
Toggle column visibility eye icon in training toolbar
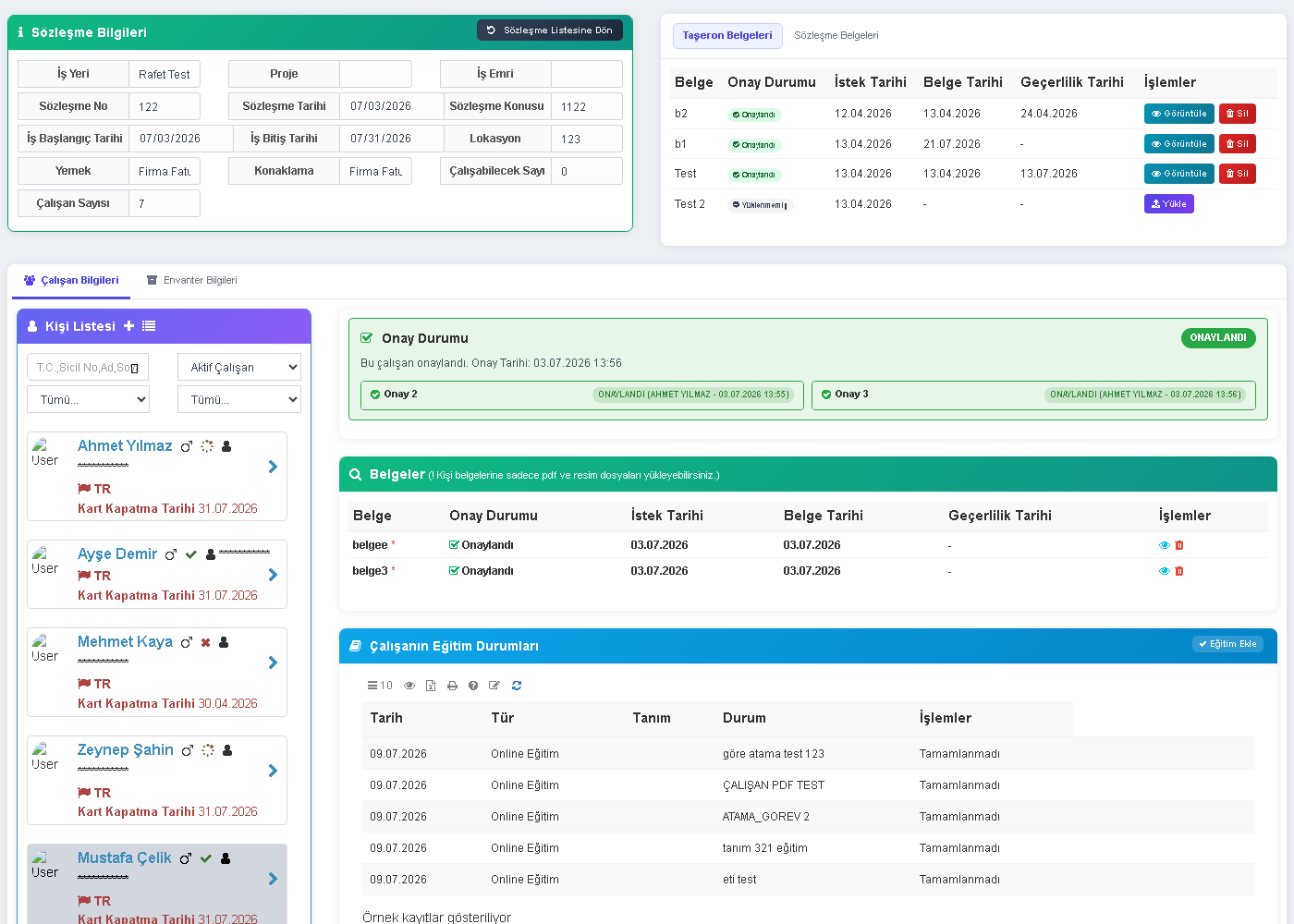point(409,686)
